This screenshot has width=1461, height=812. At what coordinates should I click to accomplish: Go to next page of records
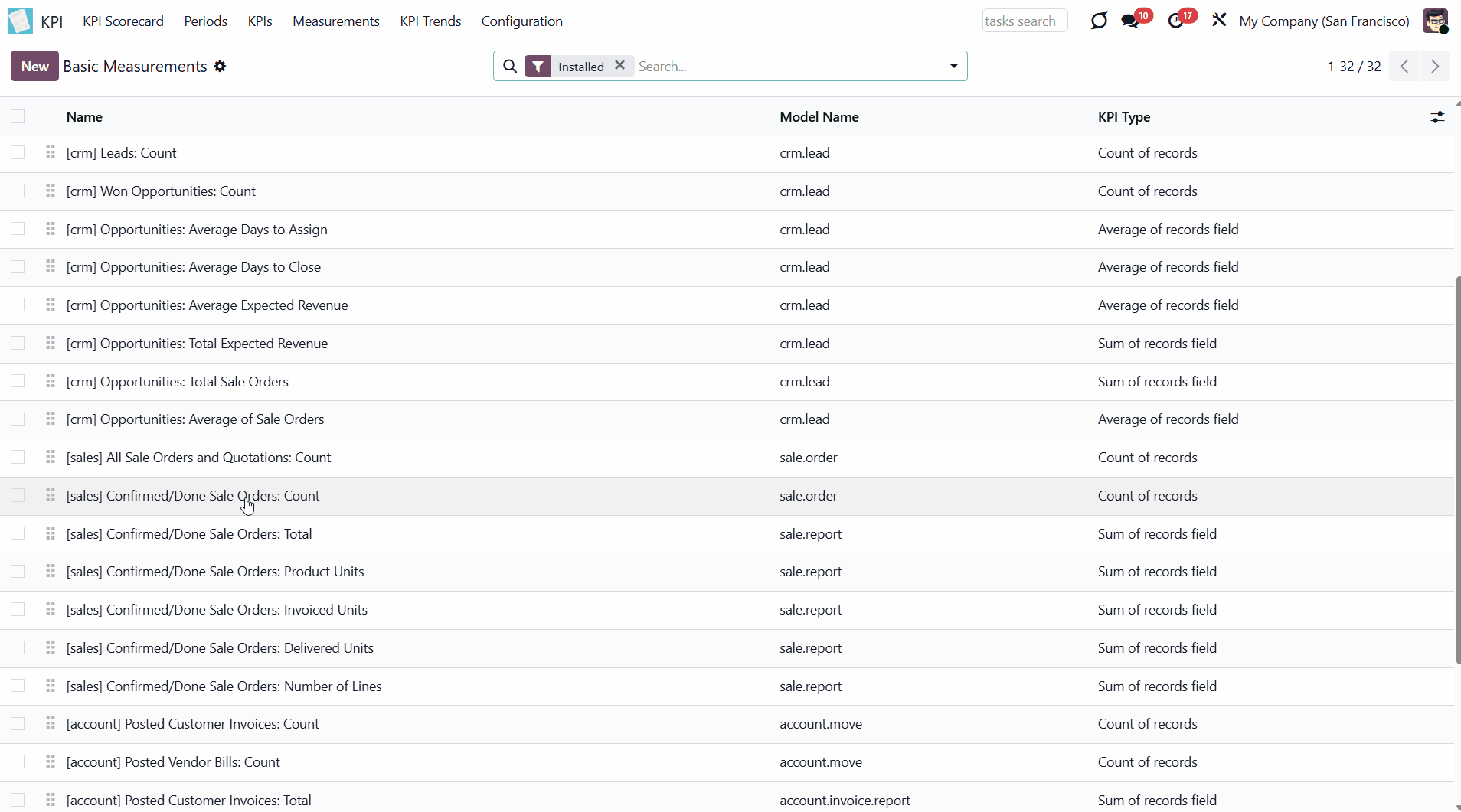(x=1434, y=67)
